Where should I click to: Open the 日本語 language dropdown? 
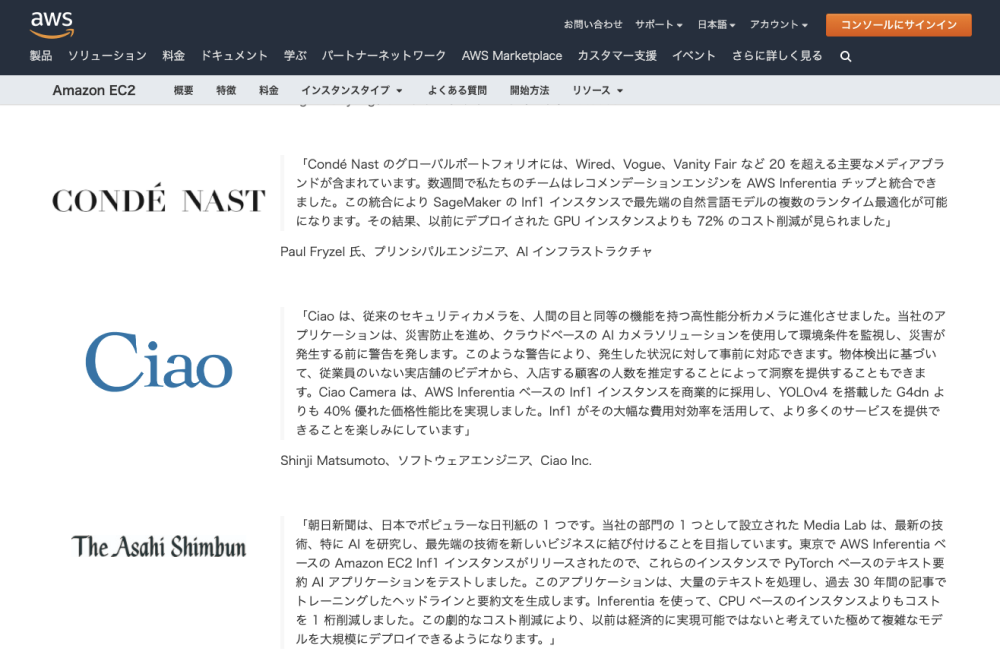(x=716, y=24)
